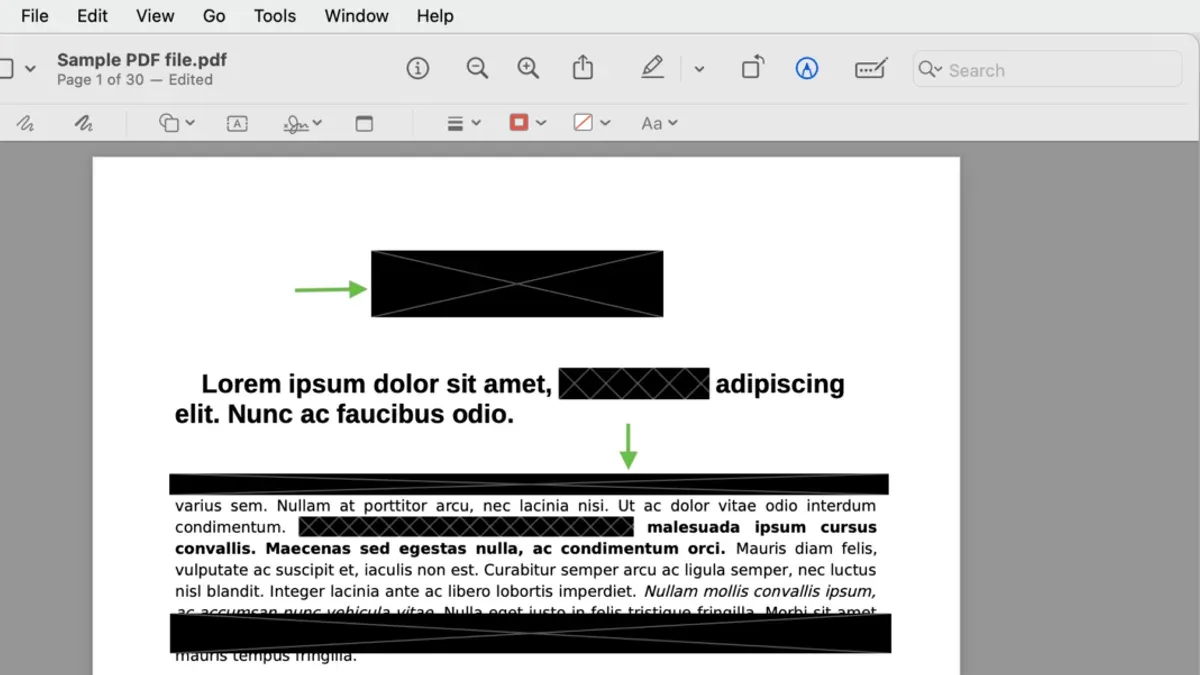
Task: Click the search magnifier dropdown icon
Action: [x=930, y=69]
